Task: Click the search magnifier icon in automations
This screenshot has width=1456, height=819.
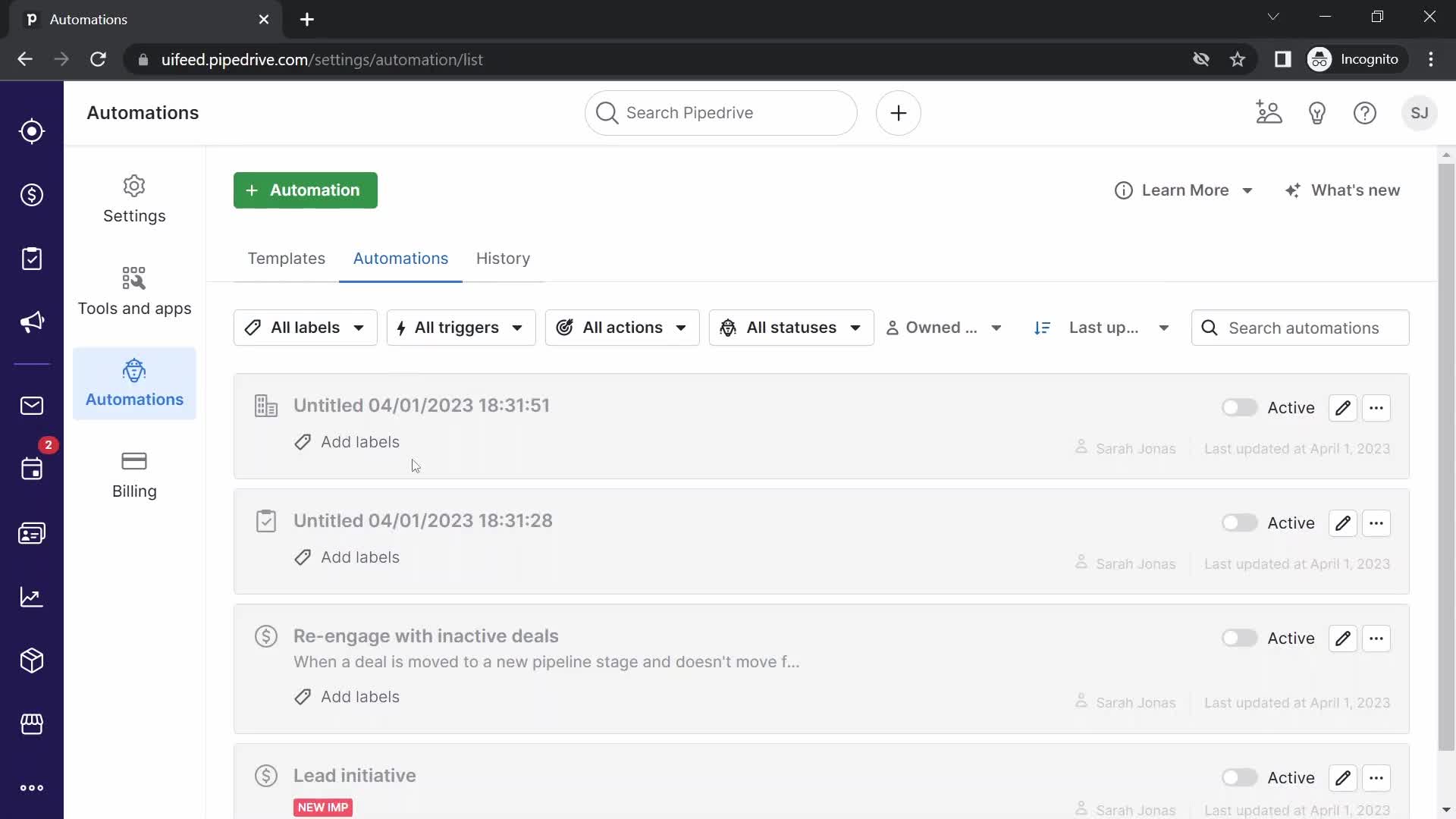Action: 1210,328
